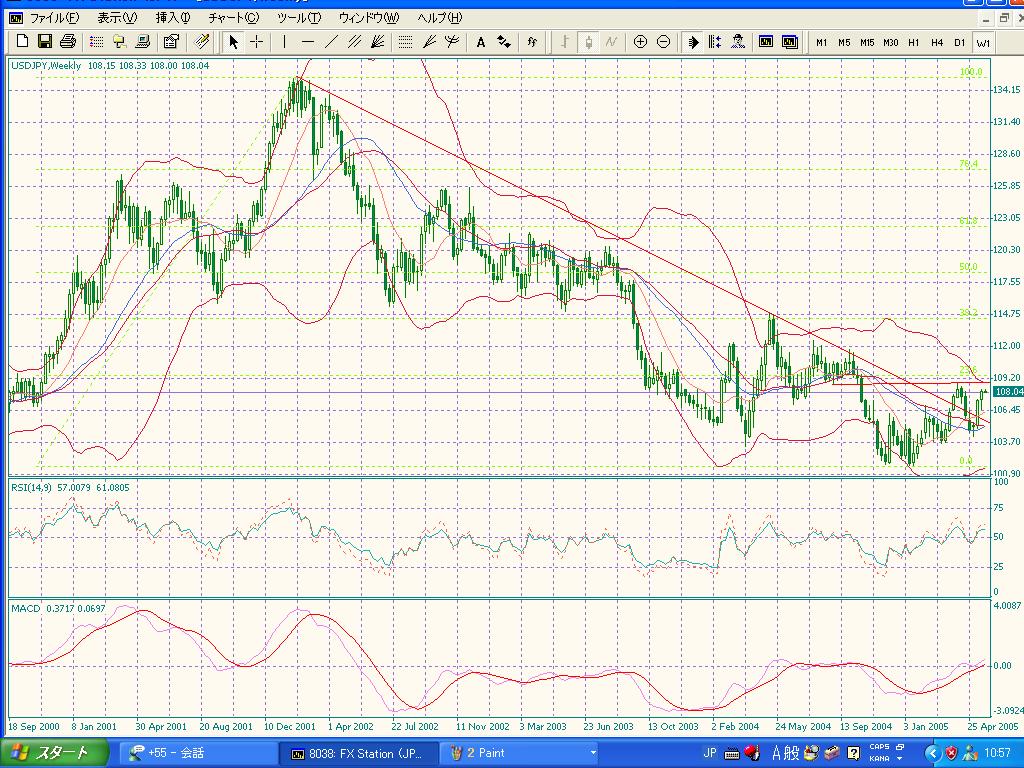Enable the chart shift button
Screen dimensions: 1024x768
[715, 41]
